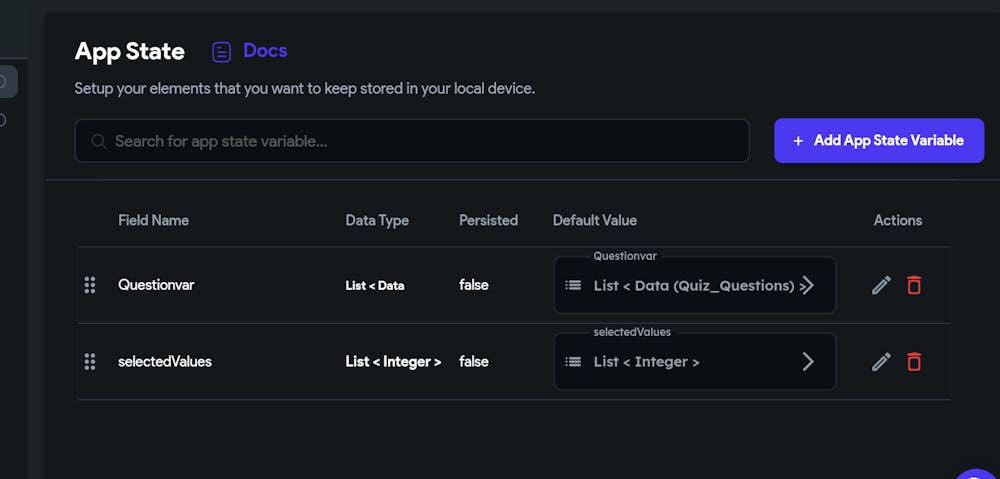Open the List < Data (Quiz_Questions) default value box
Viewport: 1000px width, 479px height.
point(695,285)
